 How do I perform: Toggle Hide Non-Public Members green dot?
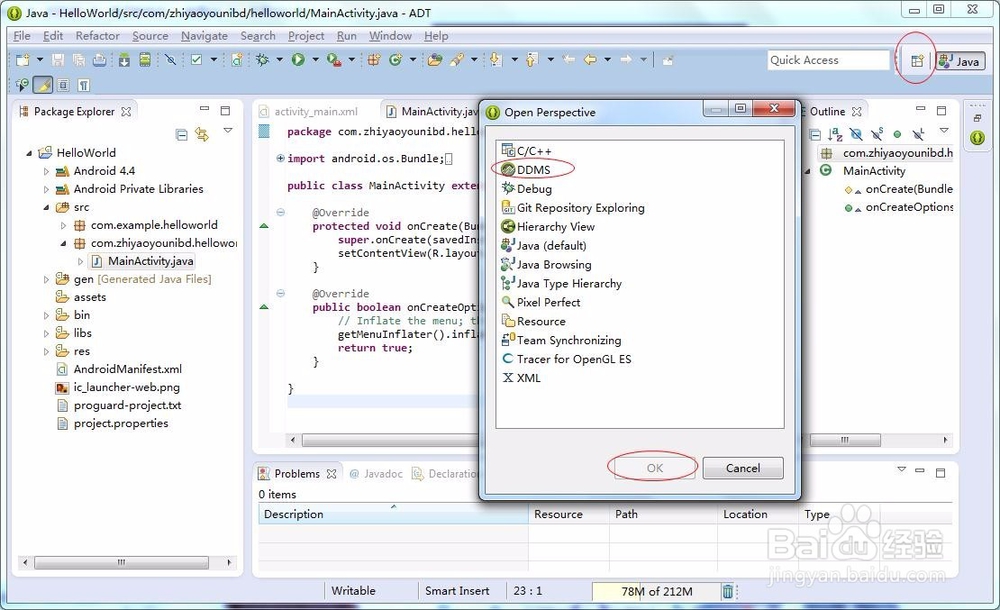pyautogui.click(x=897, y=135)
